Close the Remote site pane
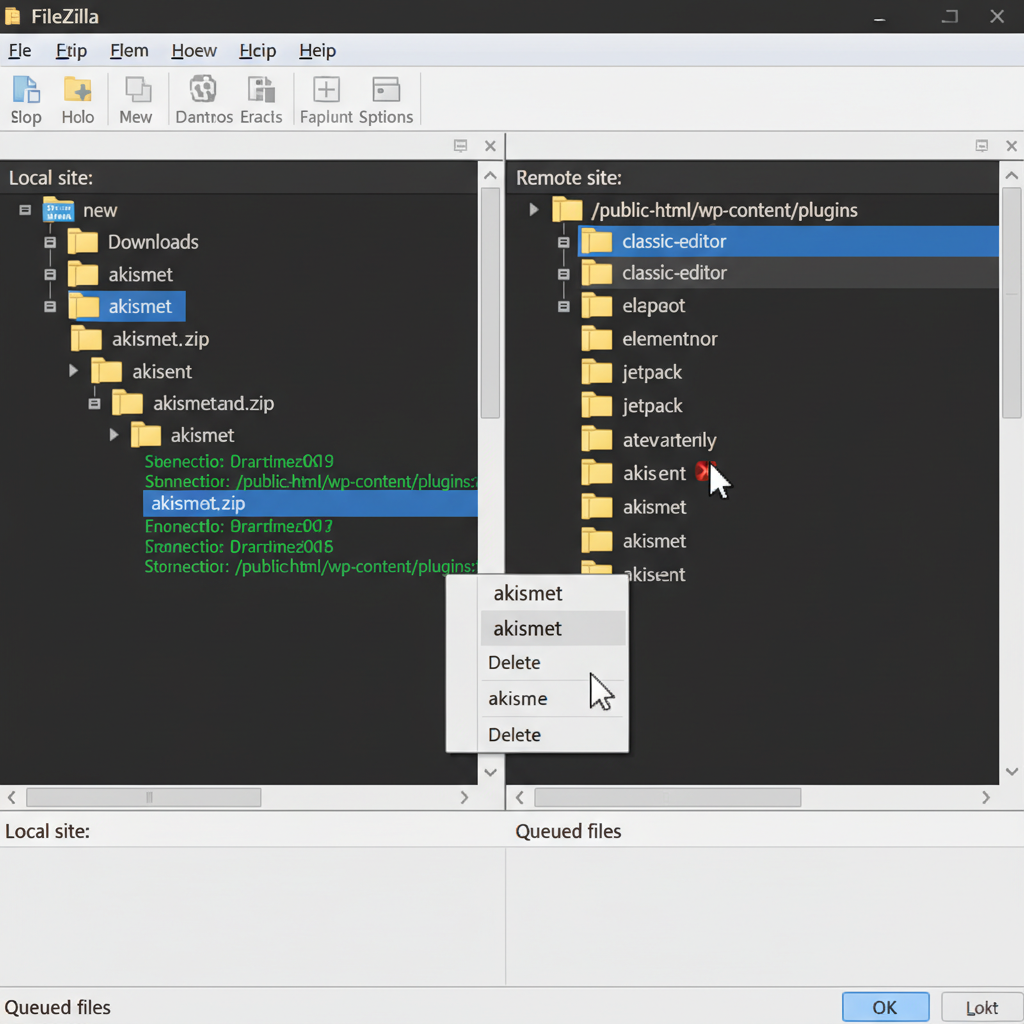Screen dimensions: 1024x1024 pyautogui.click(x=1012, y=146)
